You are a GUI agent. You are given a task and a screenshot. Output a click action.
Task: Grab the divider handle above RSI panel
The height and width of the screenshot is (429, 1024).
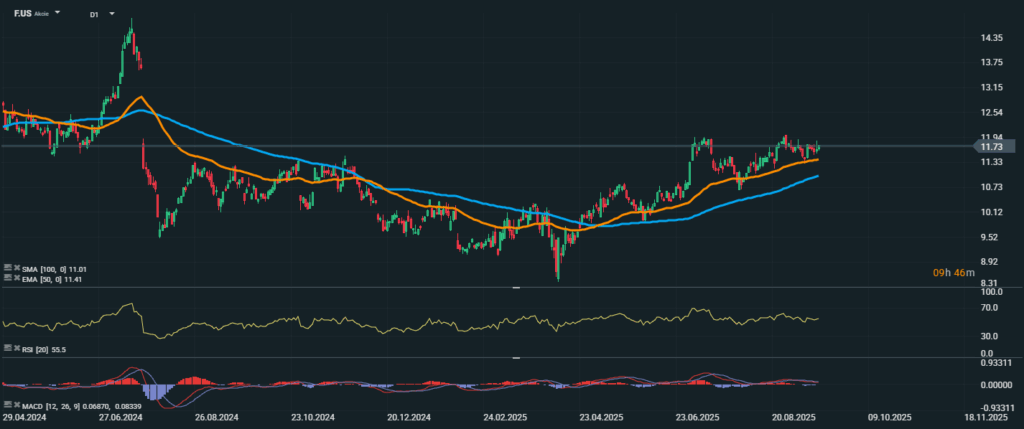pyautogui.click(x=517, y=288)
